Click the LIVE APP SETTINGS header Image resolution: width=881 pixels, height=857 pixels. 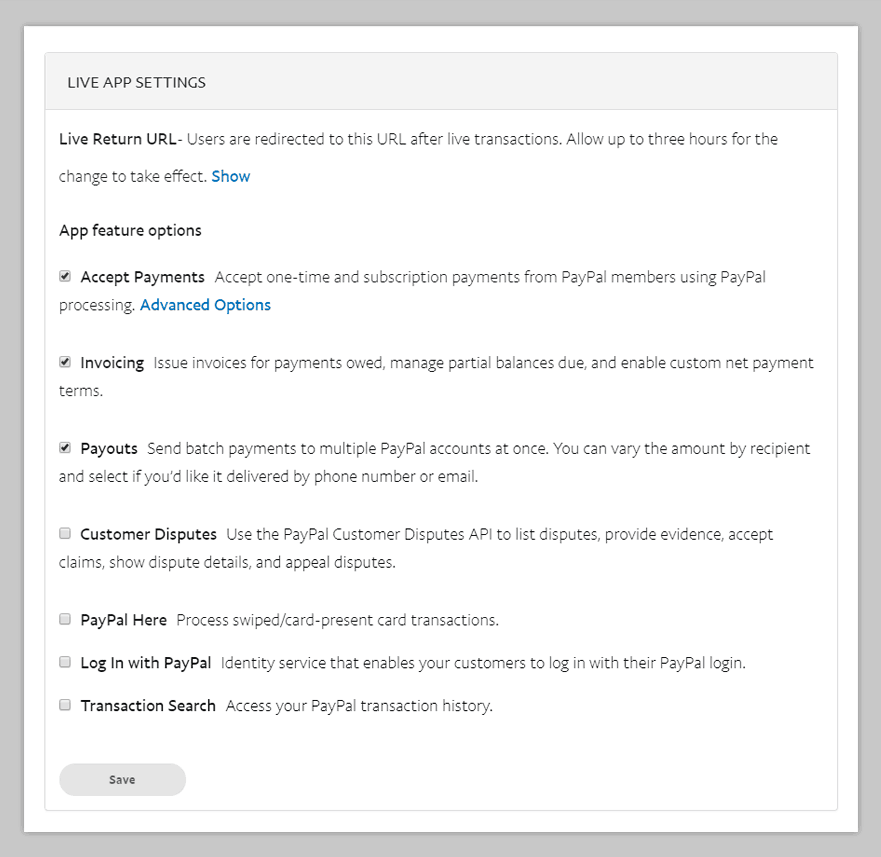click(x=136, y=82)
